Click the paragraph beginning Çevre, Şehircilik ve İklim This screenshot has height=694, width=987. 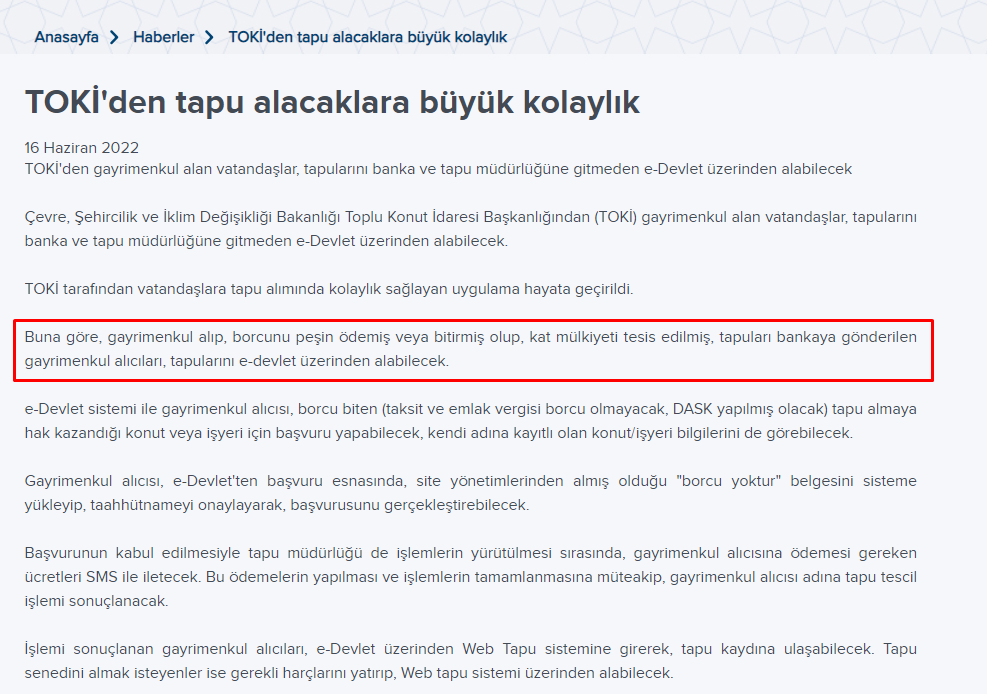click(471, 229)
